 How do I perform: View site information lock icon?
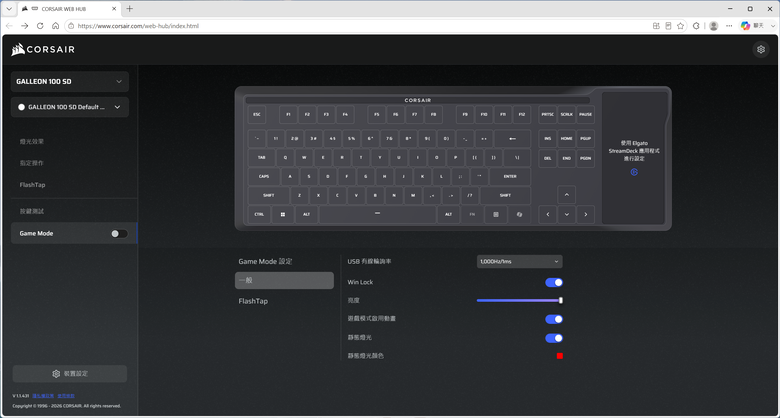[x=71, y=26]
